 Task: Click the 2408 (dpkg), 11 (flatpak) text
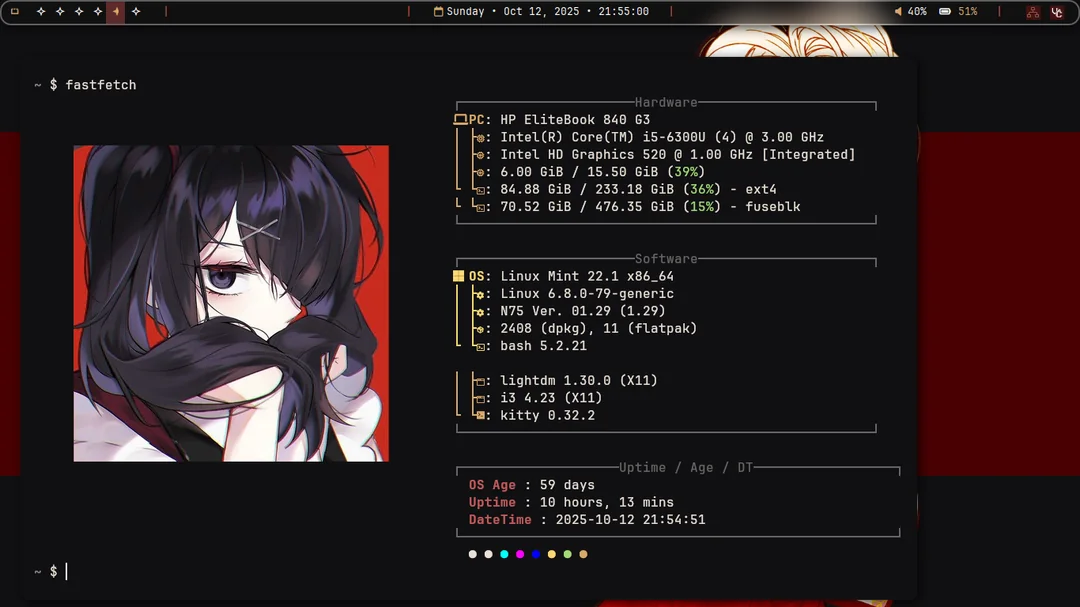pos(599,328)
